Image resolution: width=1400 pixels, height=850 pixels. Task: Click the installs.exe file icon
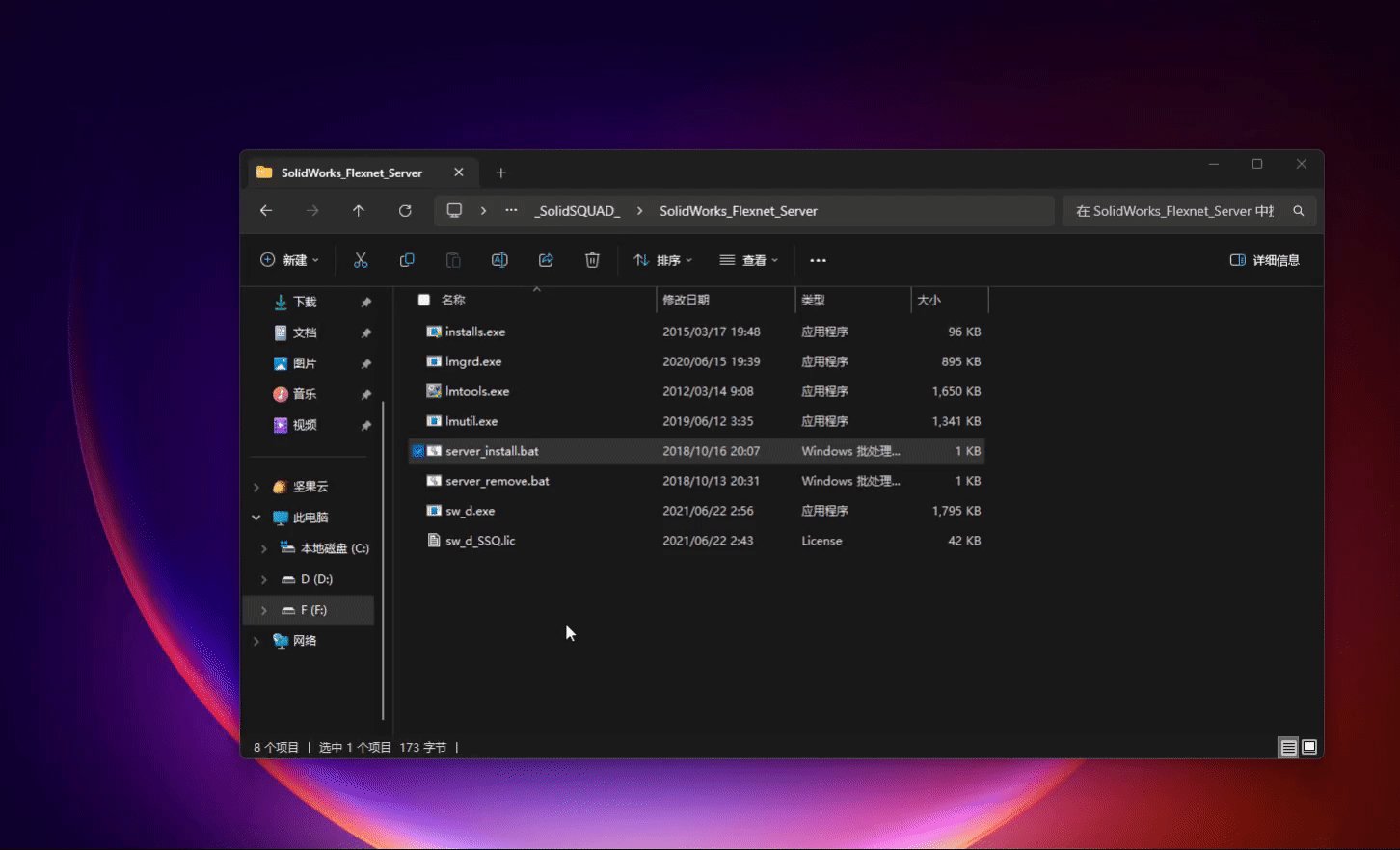[434, 332]
